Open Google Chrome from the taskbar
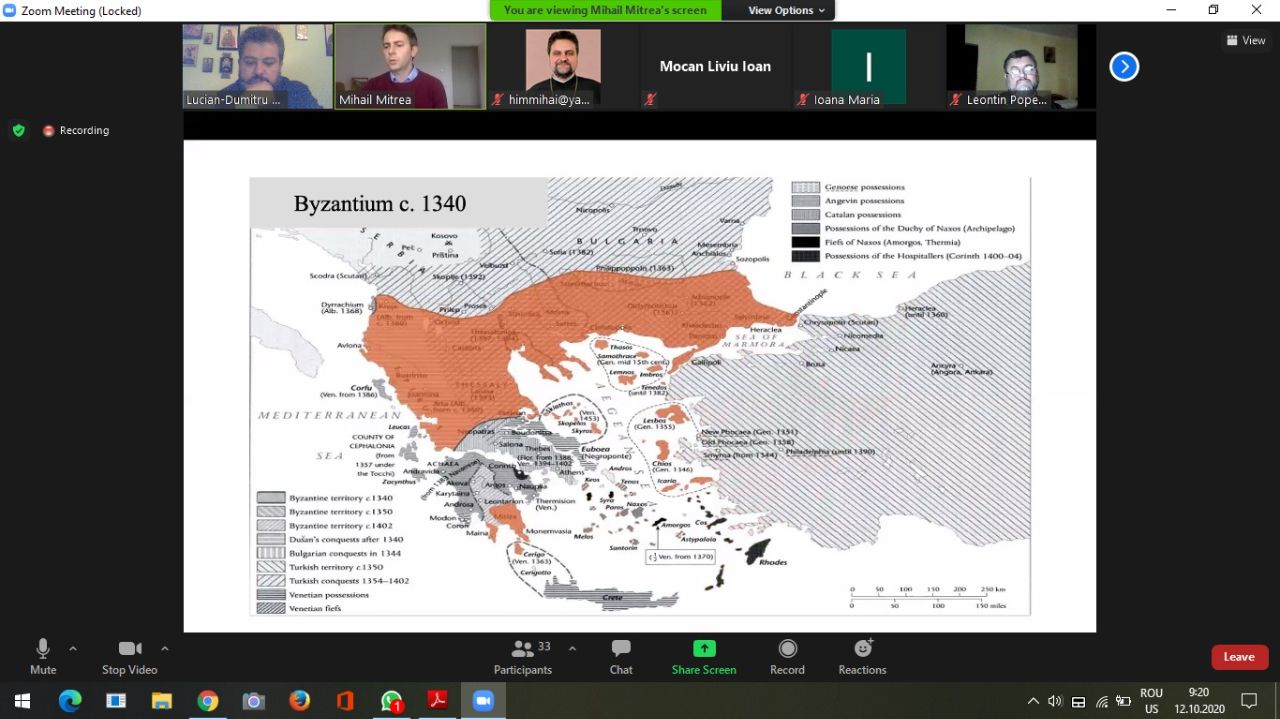The image size is (1280, 719). tap(208, 701)
